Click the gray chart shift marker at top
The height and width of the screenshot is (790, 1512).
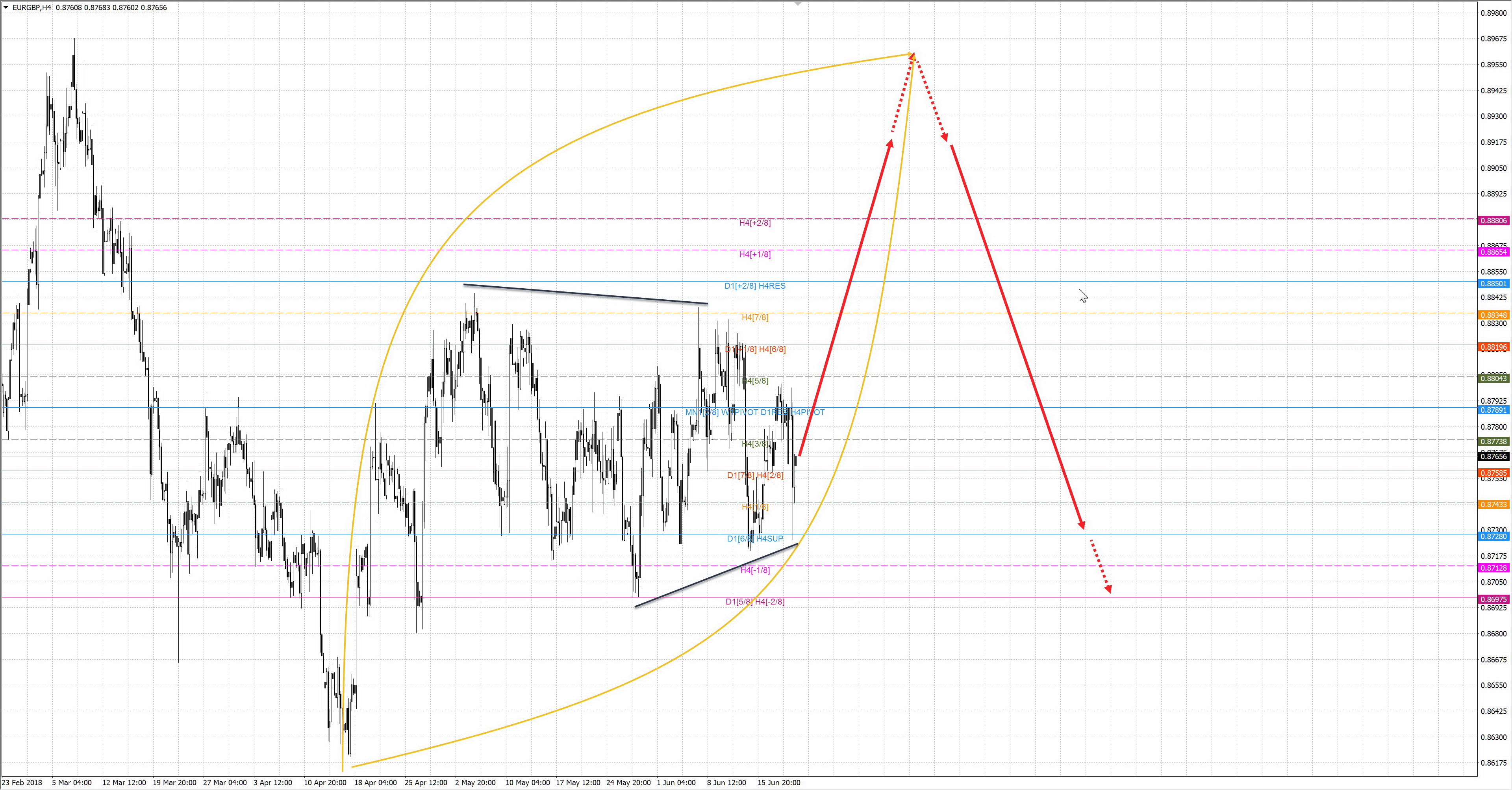pos(798,4)
